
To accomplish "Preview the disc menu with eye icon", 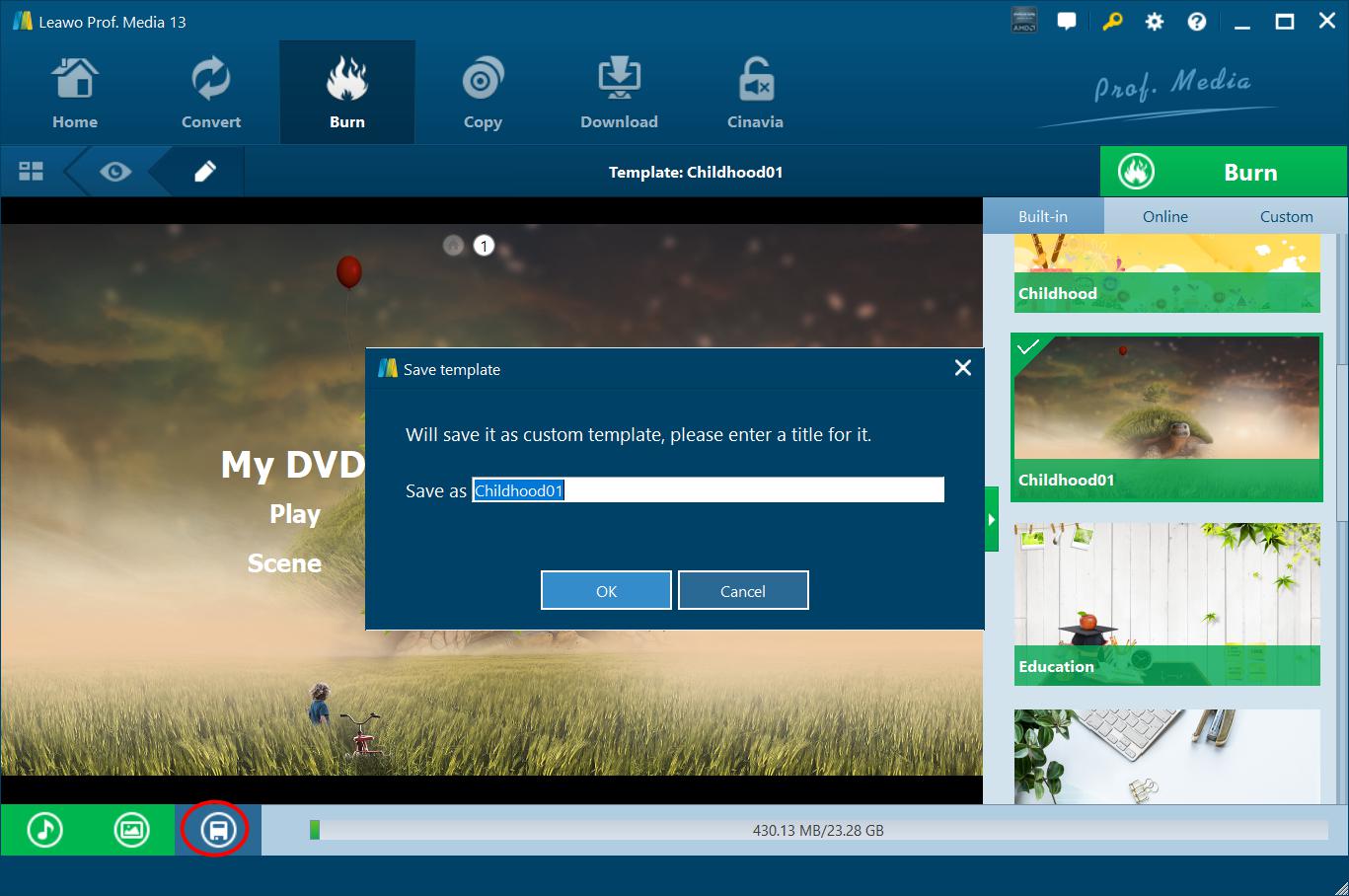I will pos(115,172).
